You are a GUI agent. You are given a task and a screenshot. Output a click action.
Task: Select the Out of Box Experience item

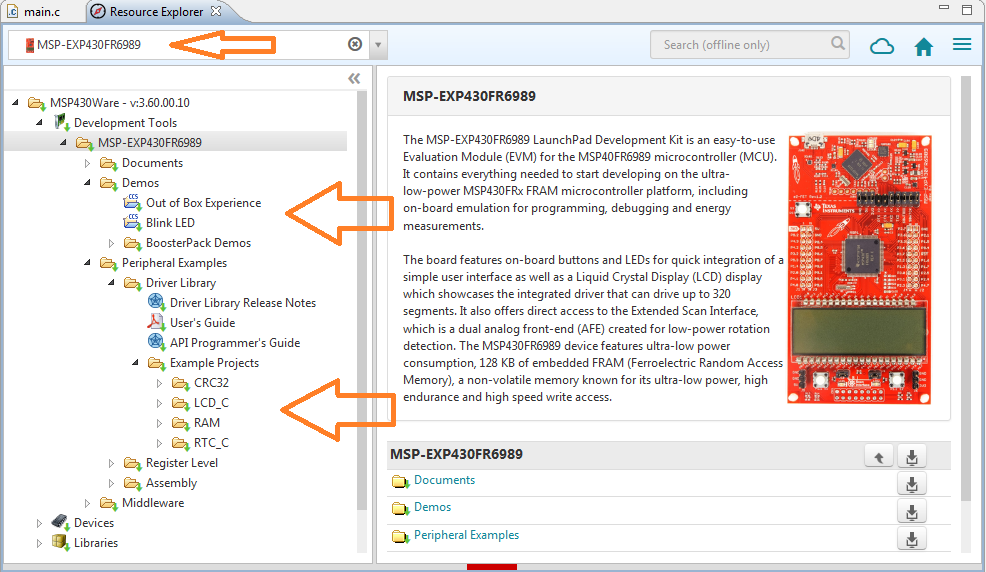[x=204, y=203]
